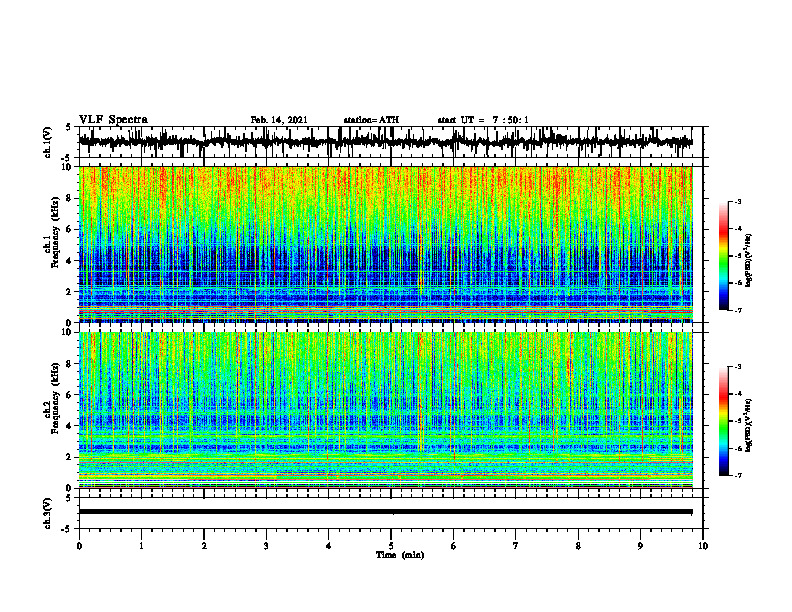Click the "-3" value on ch.2 color scale

(x=737, y=367)
